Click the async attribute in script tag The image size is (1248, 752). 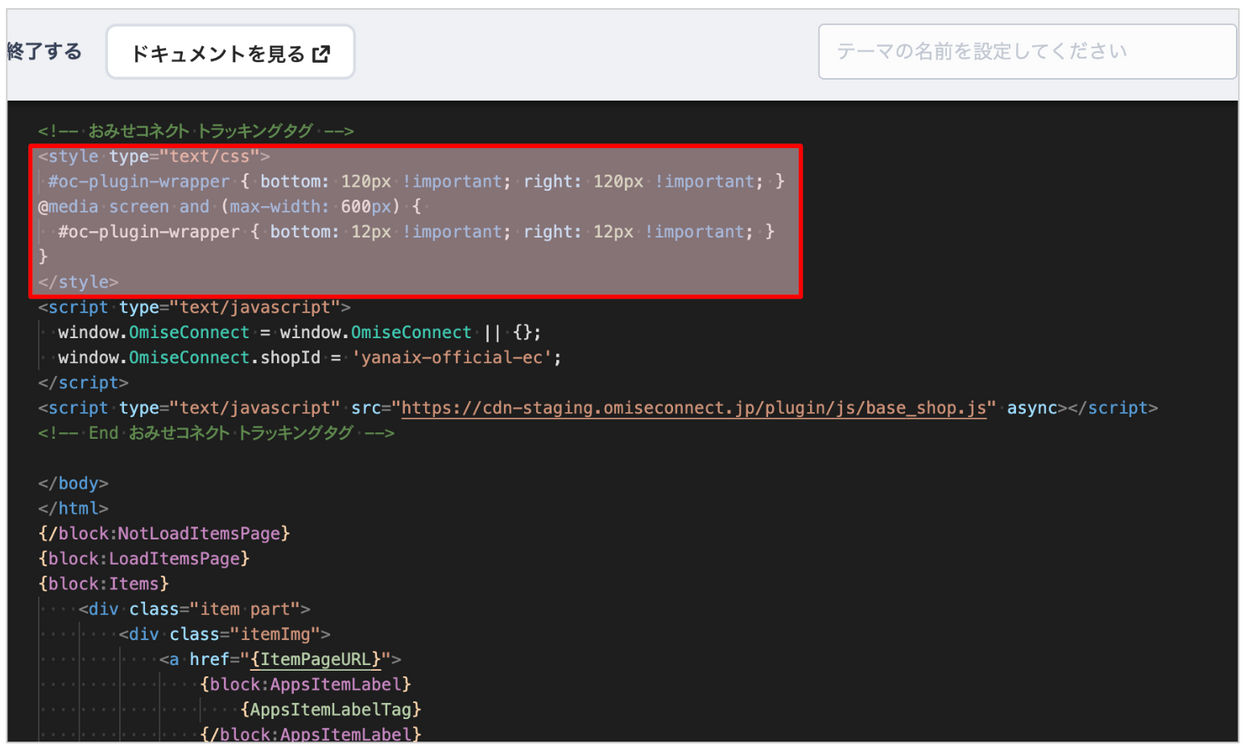pyautogui.click(x=1032, y=408)
